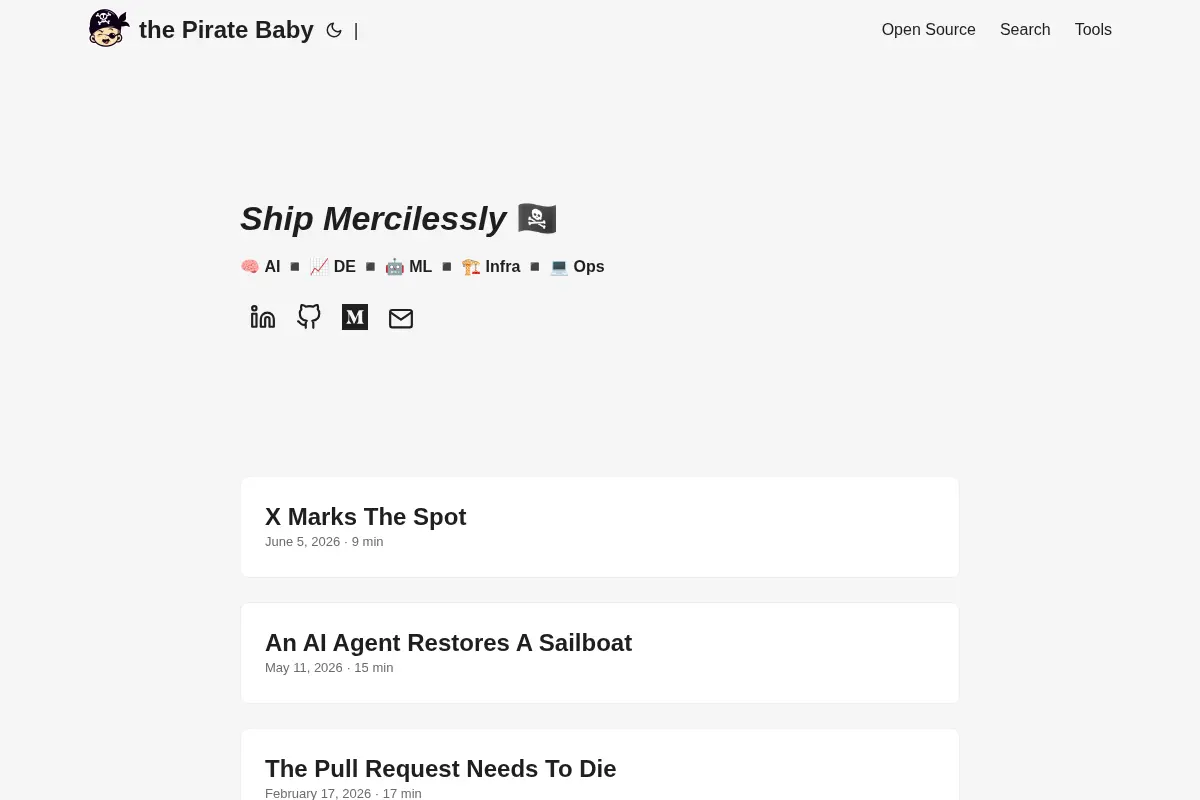Image resolution: width=1200 pixels, height=800 pixels.
Task: Click the brain emoji beside AI
Action: (250, 267)
